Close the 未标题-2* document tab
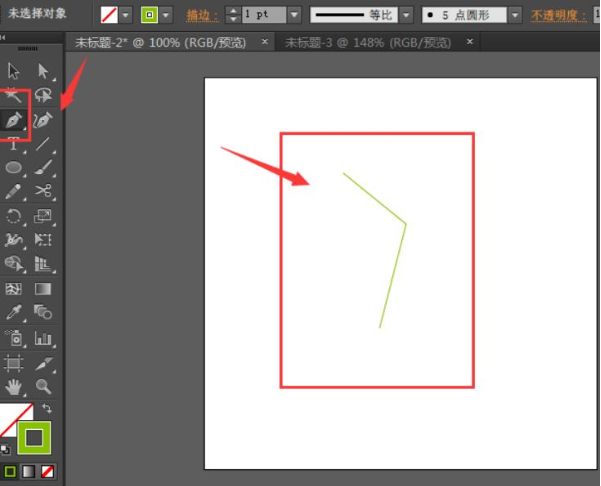 pos(264,41)
